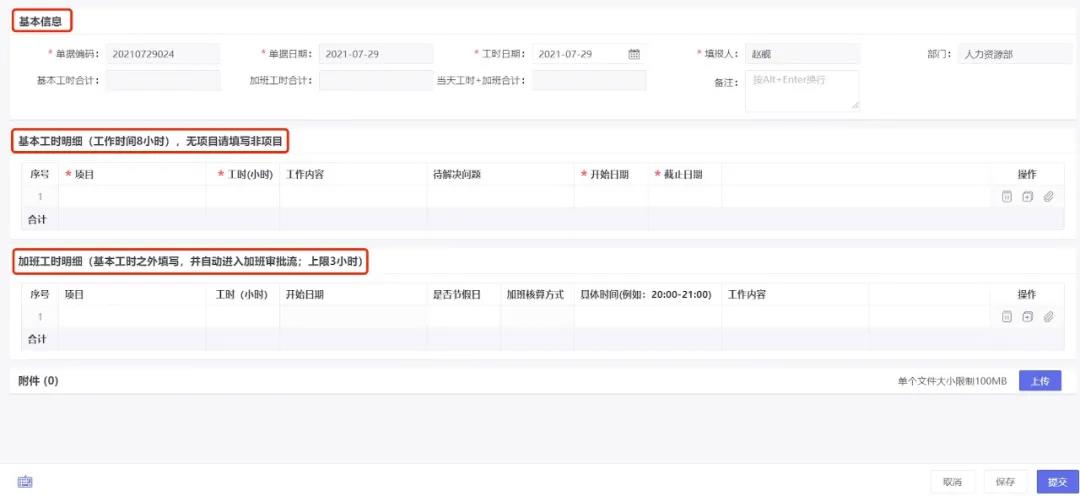This screenshot has width=1080, height=496.
Task: Attach file to overtime row 1
Action: point(1048,317)
